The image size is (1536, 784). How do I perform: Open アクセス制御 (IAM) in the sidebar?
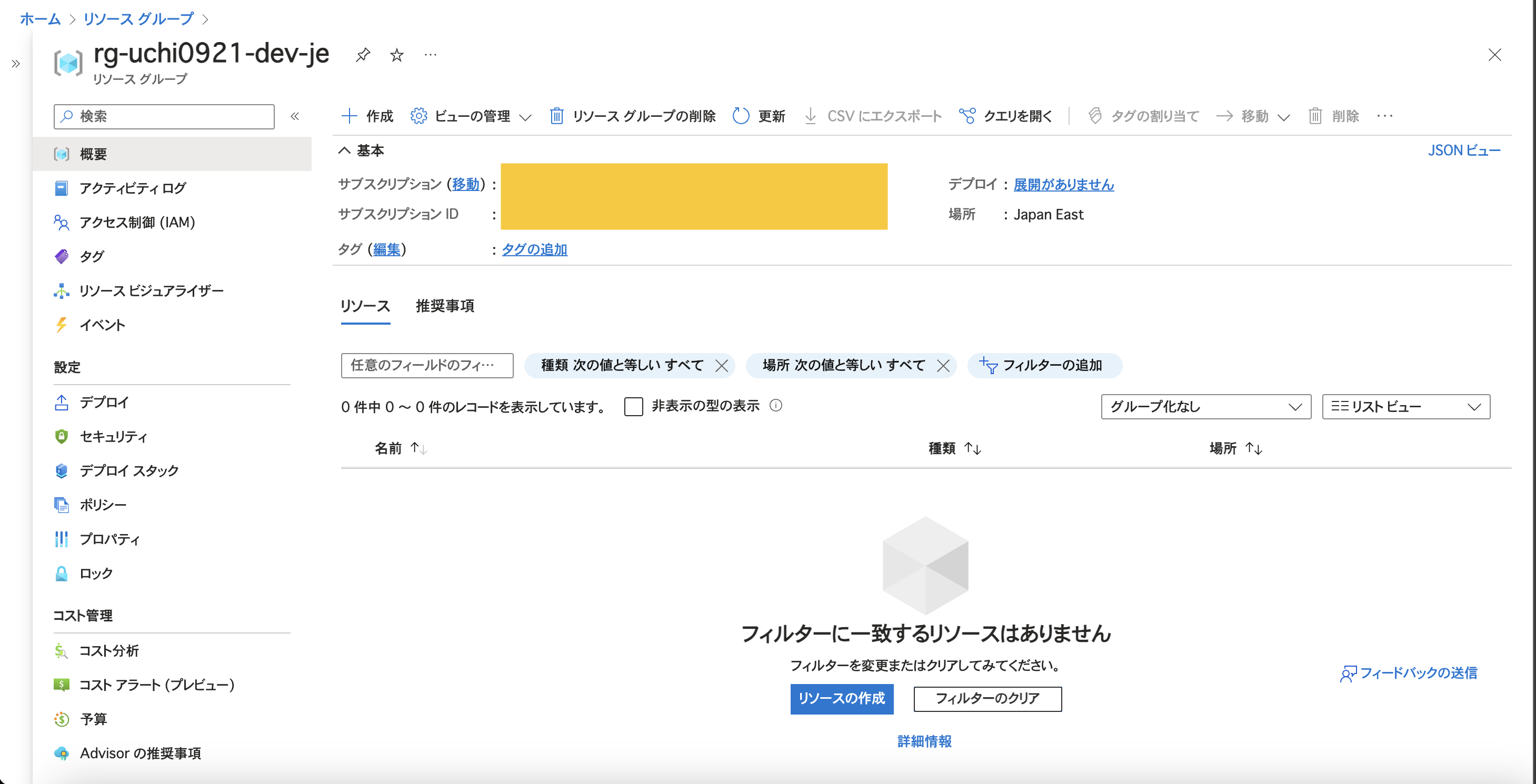tap(137, 222)
